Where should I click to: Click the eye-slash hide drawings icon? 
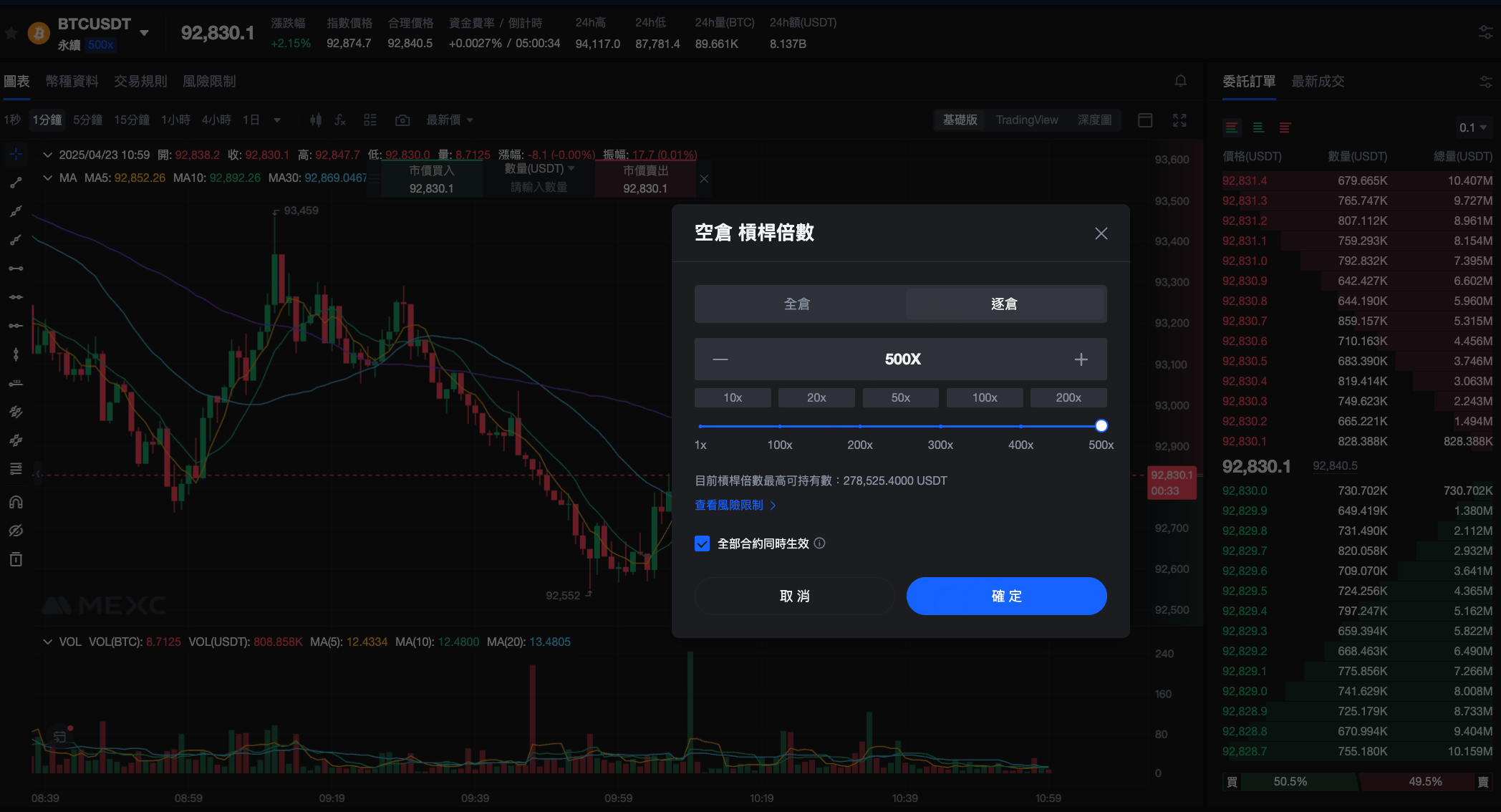coord(16,531)
